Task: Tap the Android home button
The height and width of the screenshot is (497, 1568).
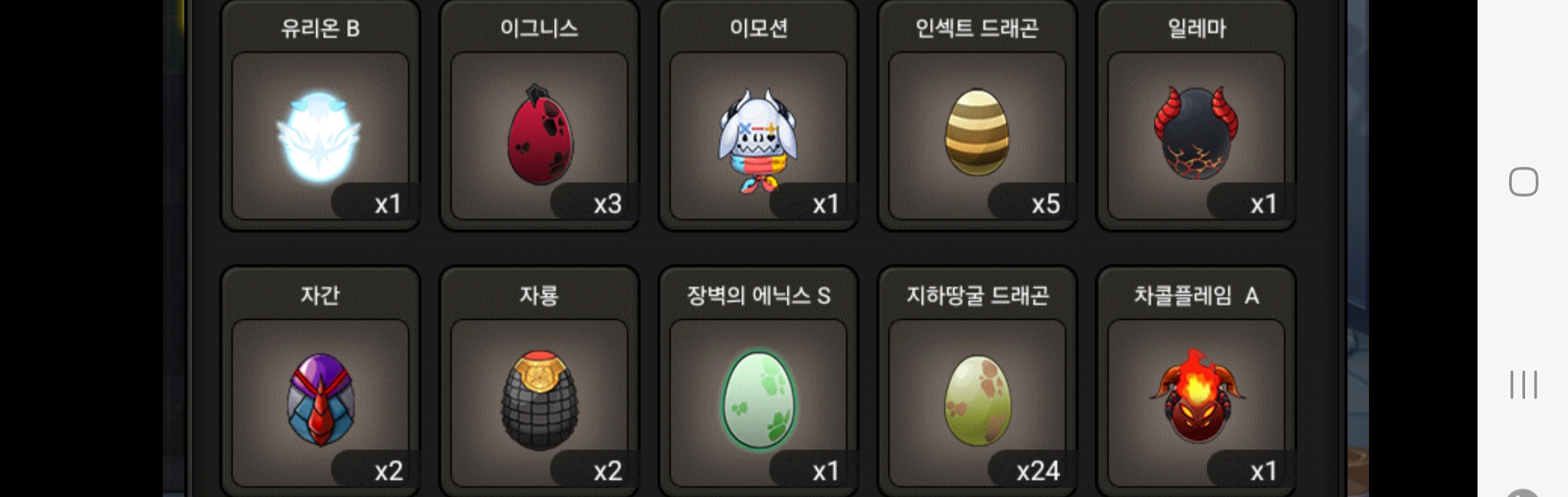Action: [x=1523, y=182]
